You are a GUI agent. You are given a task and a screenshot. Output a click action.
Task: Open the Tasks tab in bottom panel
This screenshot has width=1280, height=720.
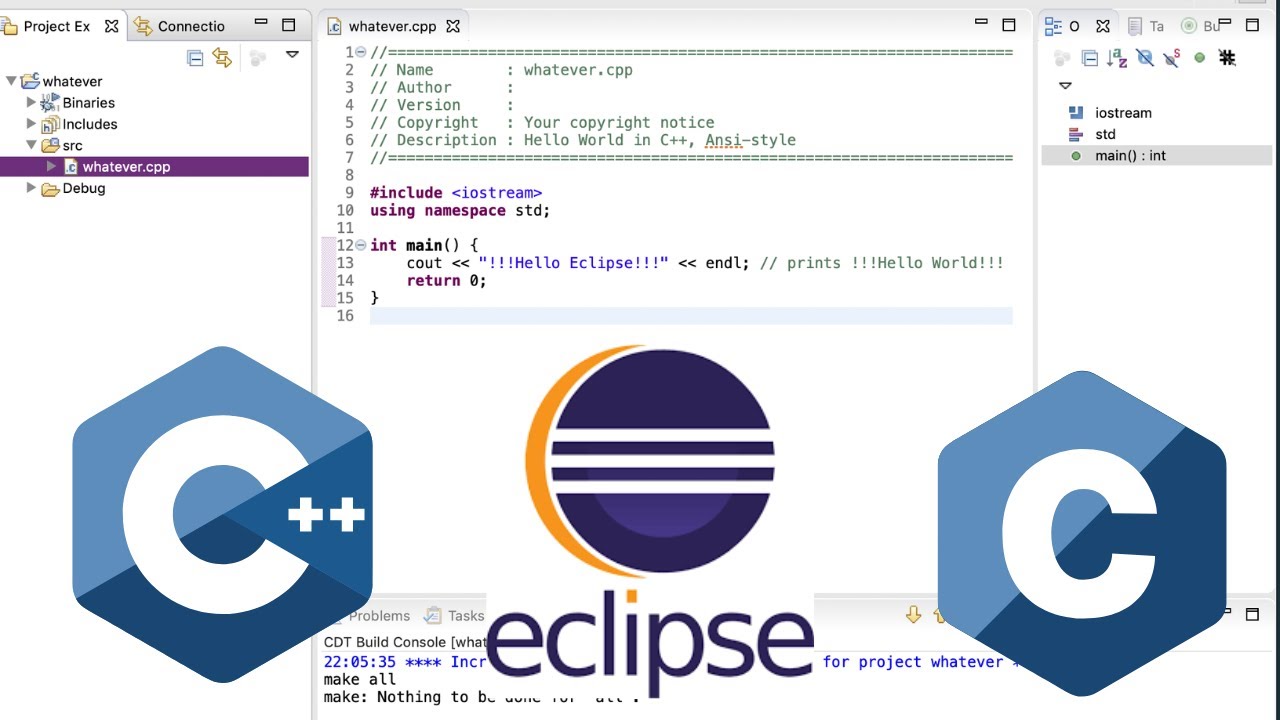[455, 616]
